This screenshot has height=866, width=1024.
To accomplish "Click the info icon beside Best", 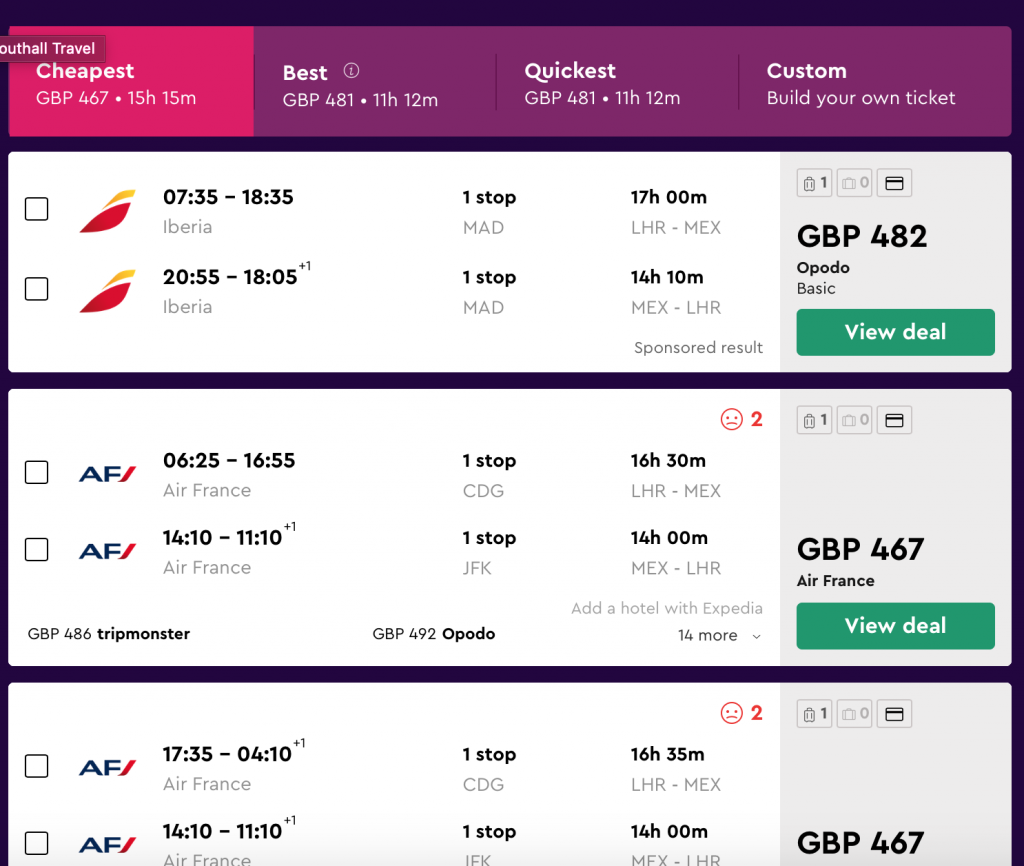I will click(x=351, y=71).
